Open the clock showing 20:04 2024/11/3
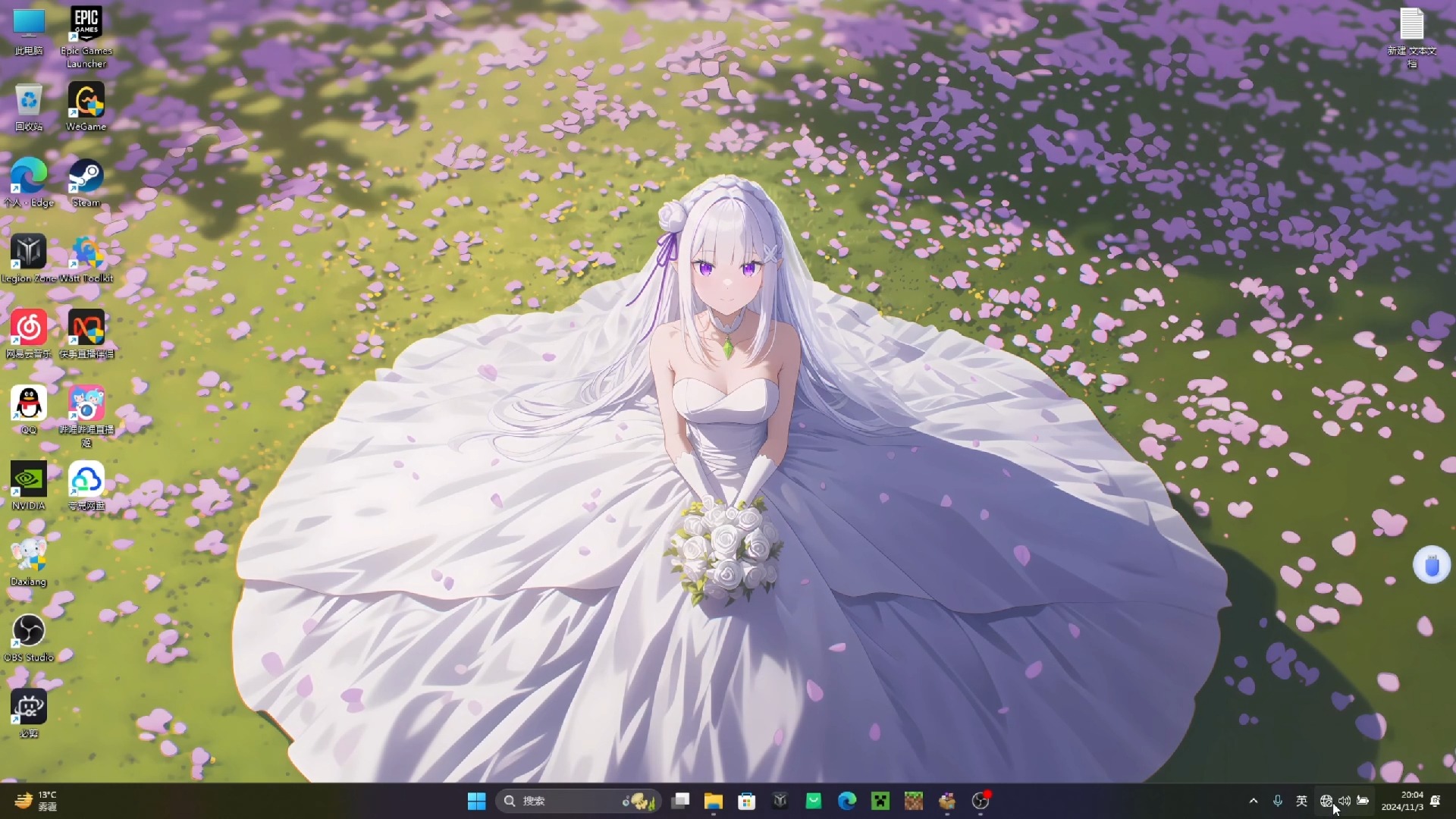Image resolution: width=1456 pixels, height=819 pixels. [1402, 801]
